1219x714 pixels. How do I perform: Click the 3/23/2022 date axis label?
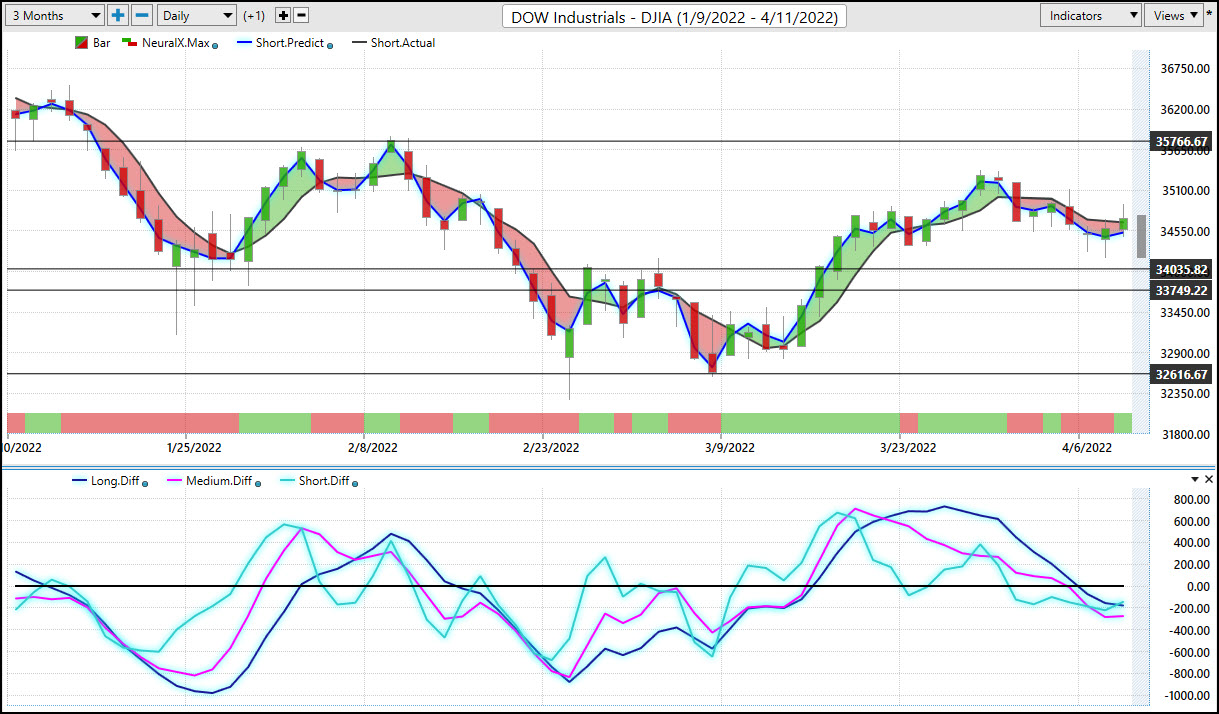(909, 448)
